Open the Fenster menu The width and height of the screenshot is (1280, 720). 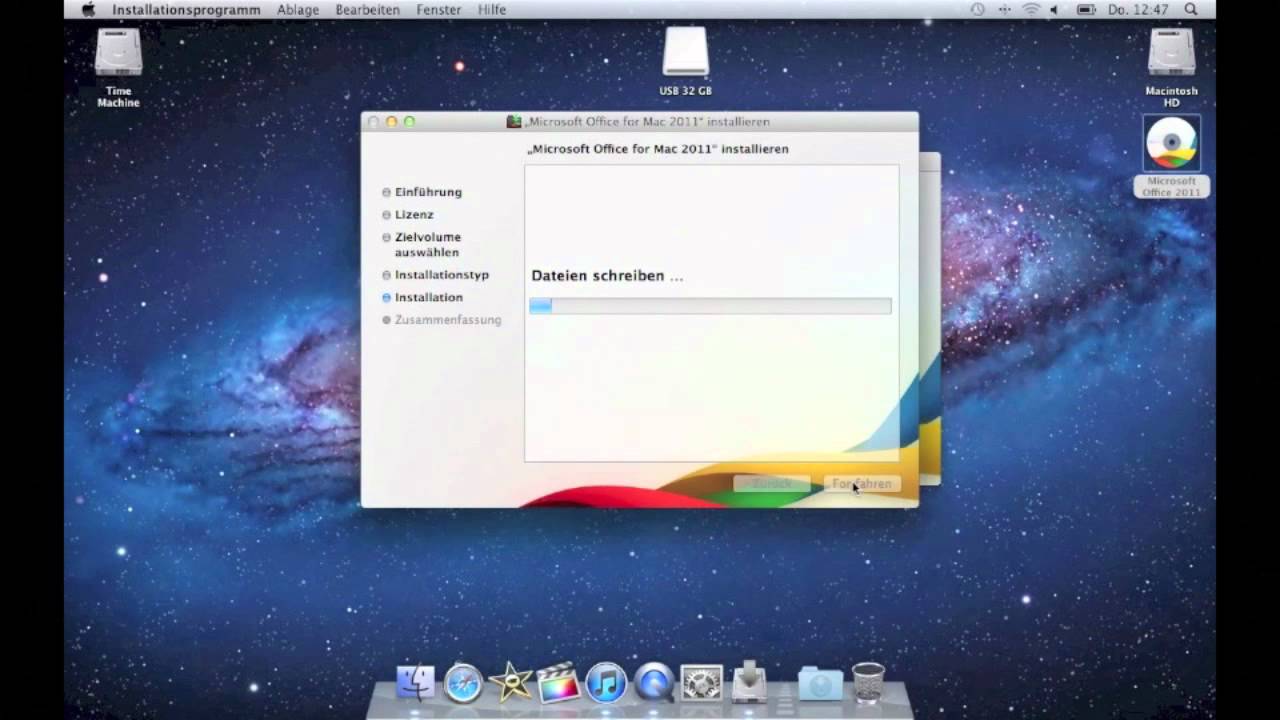439,9
